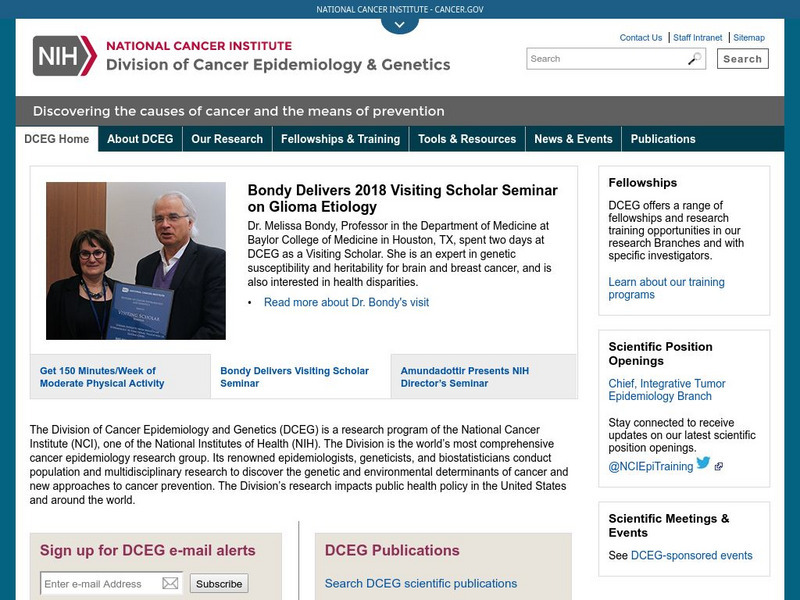Click the Bondy award photo
The width and height of the screenshot is (800, 600).
136,261
